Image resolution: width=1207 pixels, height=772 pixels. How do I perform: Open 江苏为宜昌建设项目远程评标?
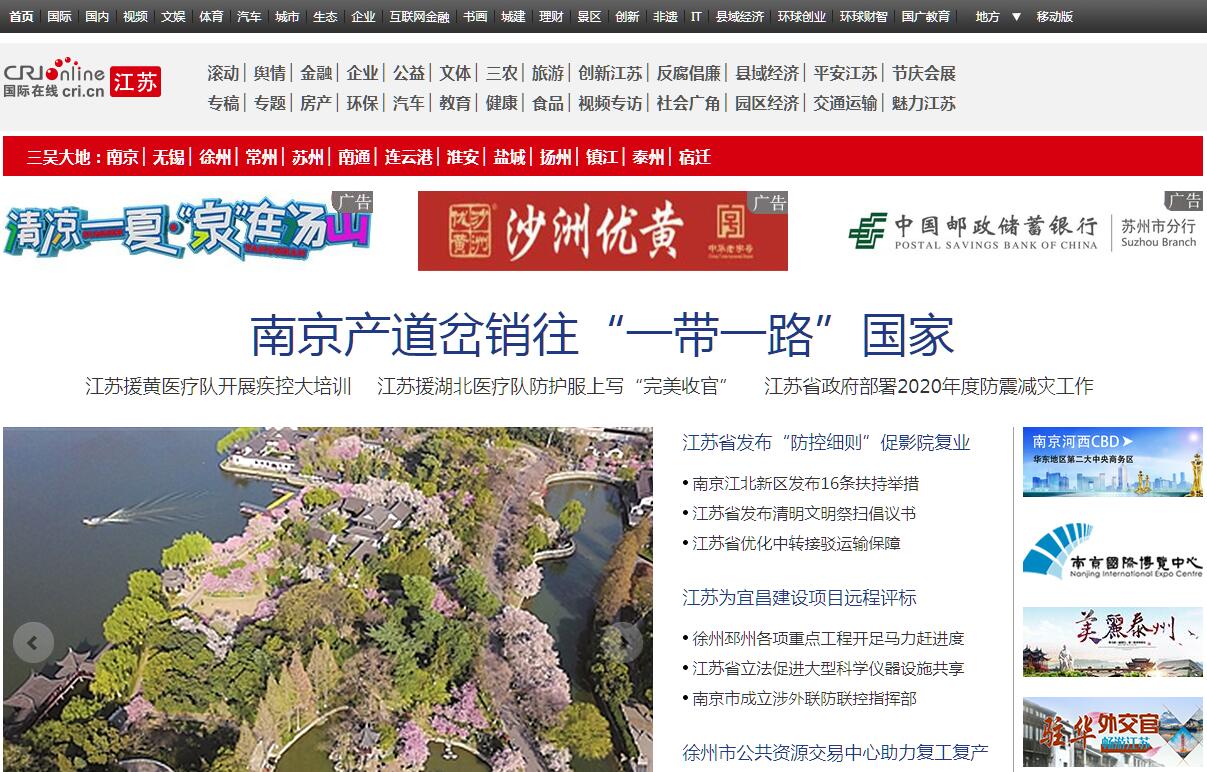[x=800, y=598]
